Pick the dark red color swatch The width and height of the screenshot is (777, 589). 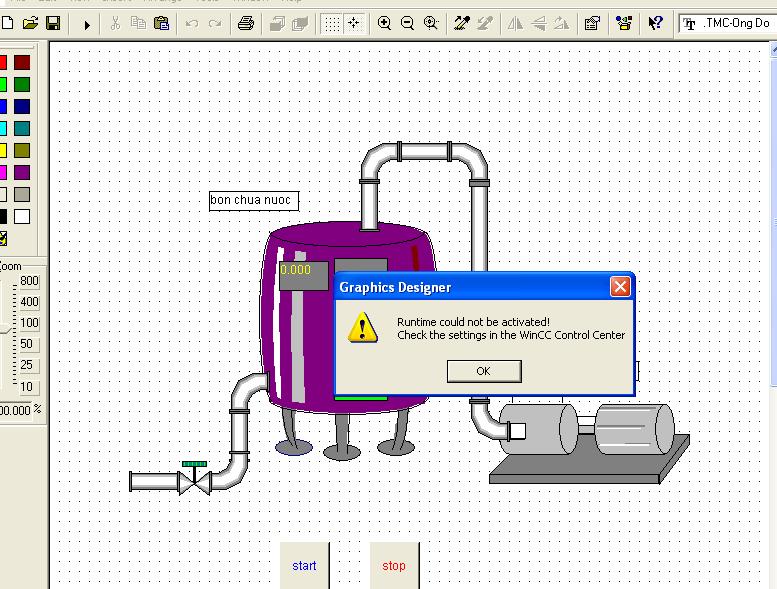(22, 62)
